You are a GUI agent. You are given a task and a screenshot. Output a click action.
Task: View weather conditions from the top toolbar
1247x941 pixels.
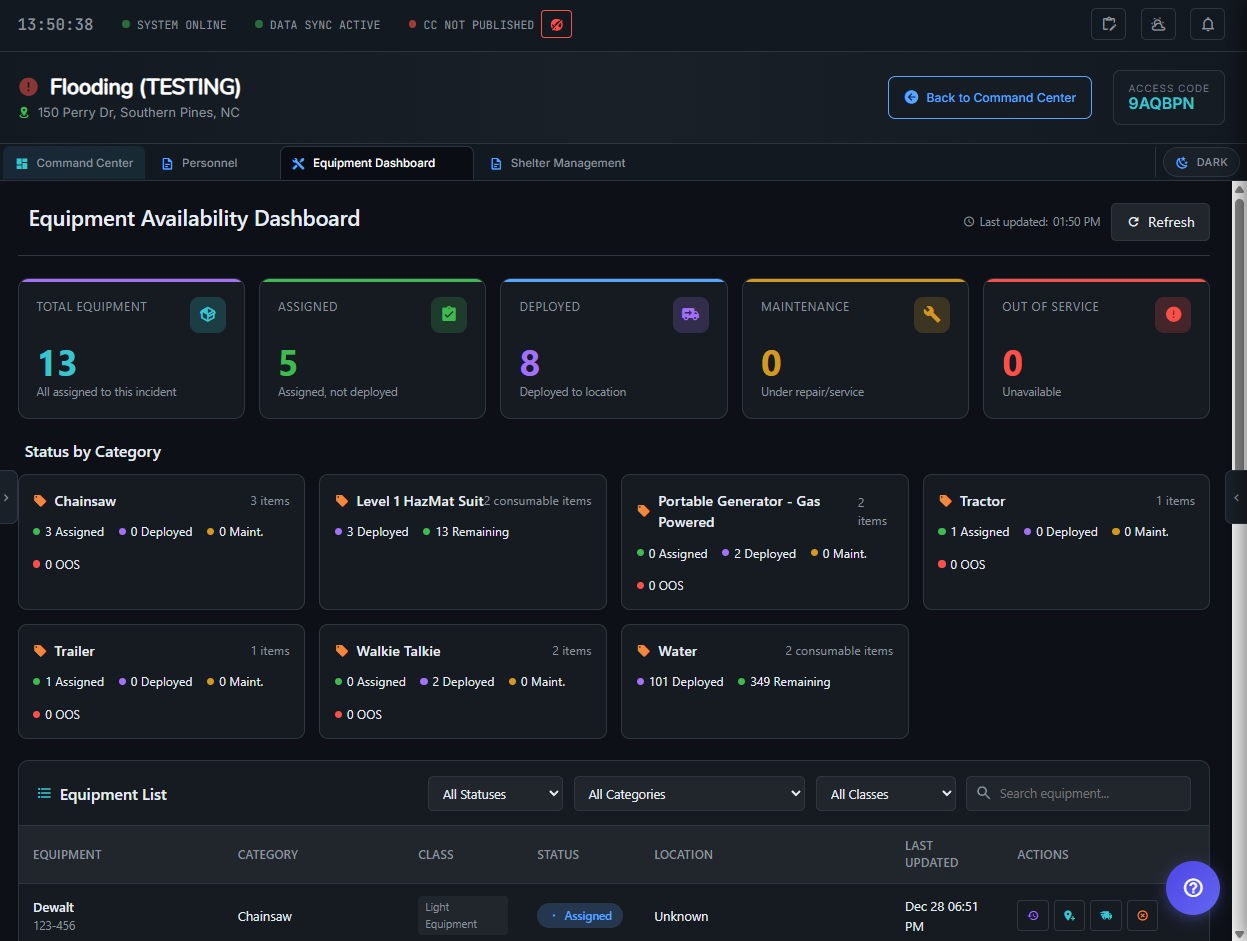(1158, 24)
